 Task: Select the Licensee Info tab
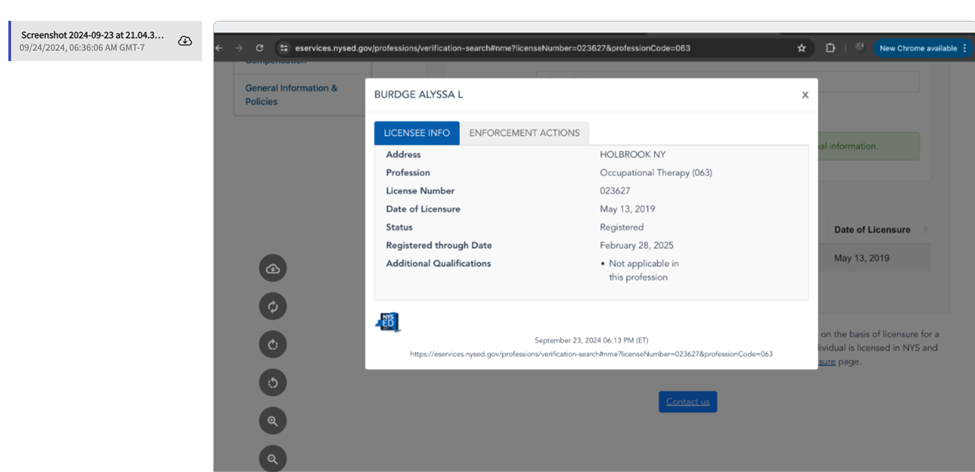tap(417, 133)
